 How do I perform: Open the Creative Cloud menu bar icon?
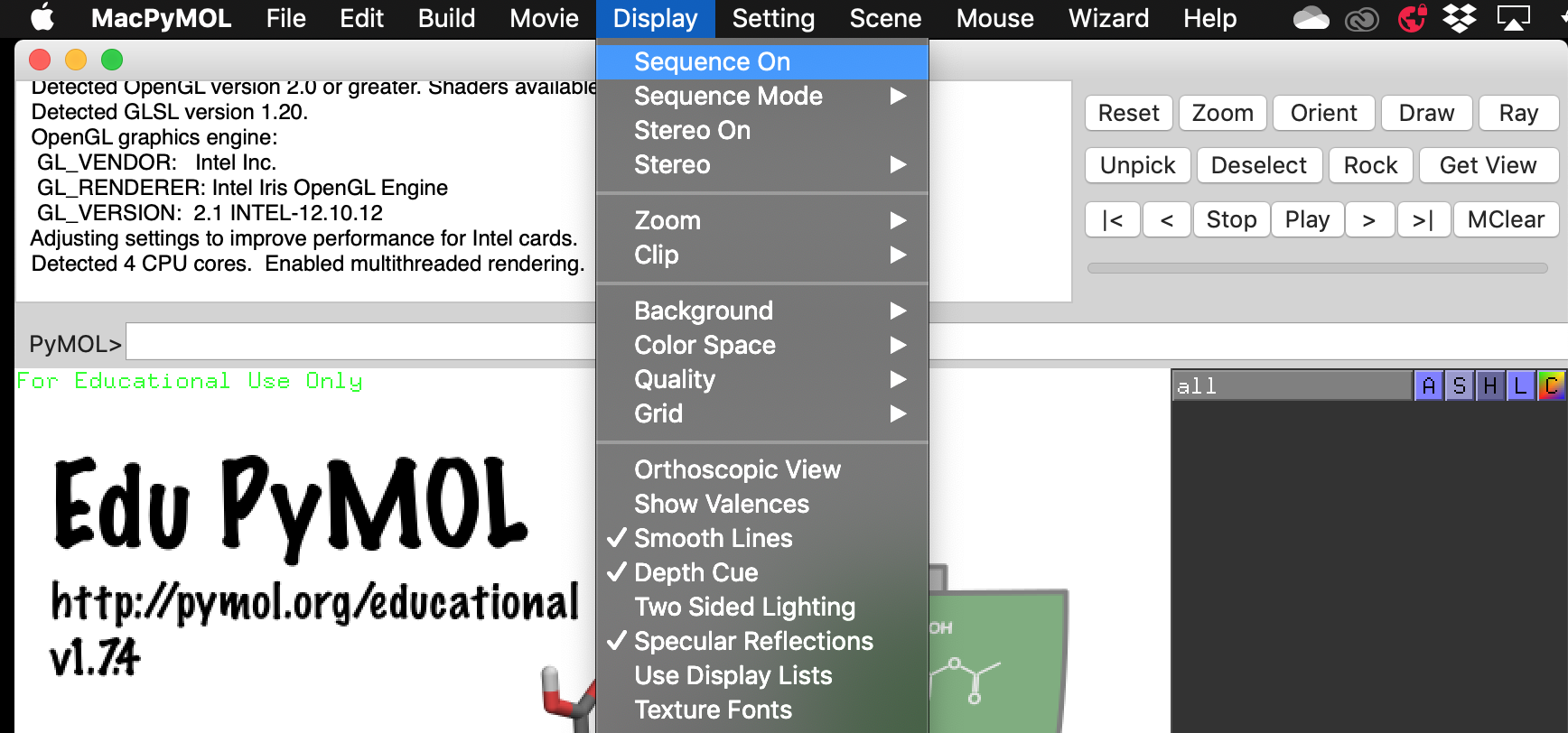click(x=1361, y=18)
